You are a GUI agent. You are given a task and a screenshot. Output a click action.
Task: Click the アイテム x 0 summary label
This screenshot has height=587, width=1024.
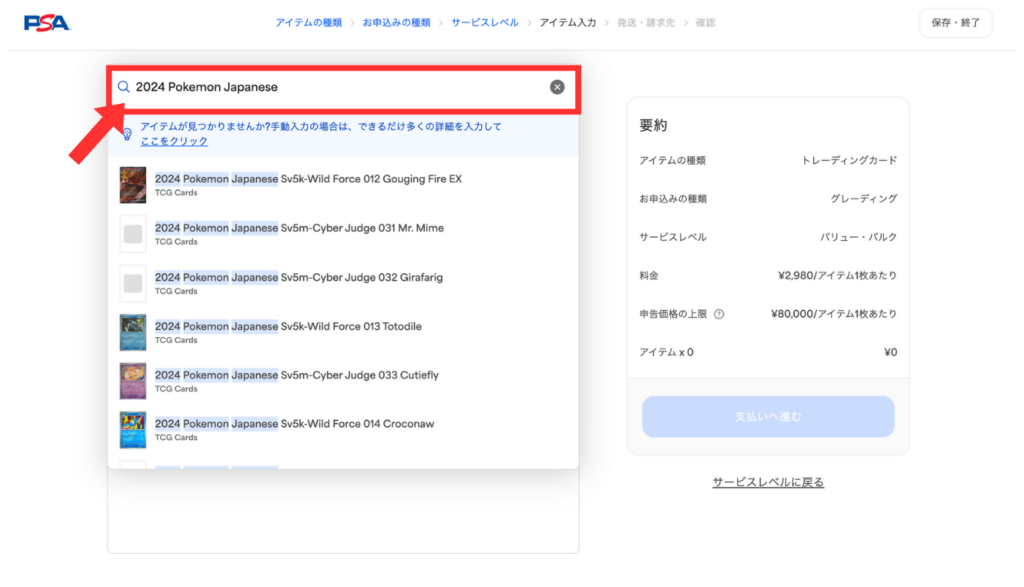click(666, 353)
